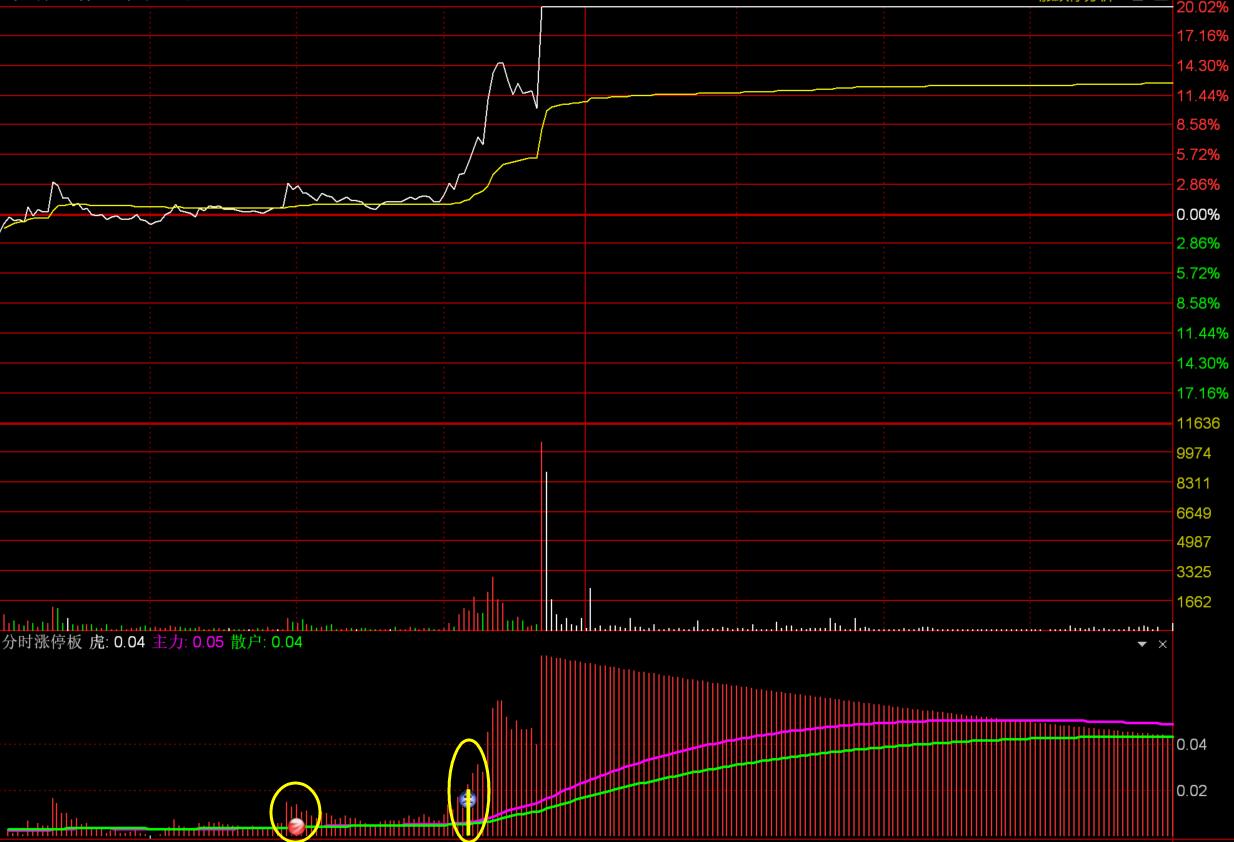Open the indicator panel dropdown arrow
Screen dimensions: 1234x842
click(1142, 645)
